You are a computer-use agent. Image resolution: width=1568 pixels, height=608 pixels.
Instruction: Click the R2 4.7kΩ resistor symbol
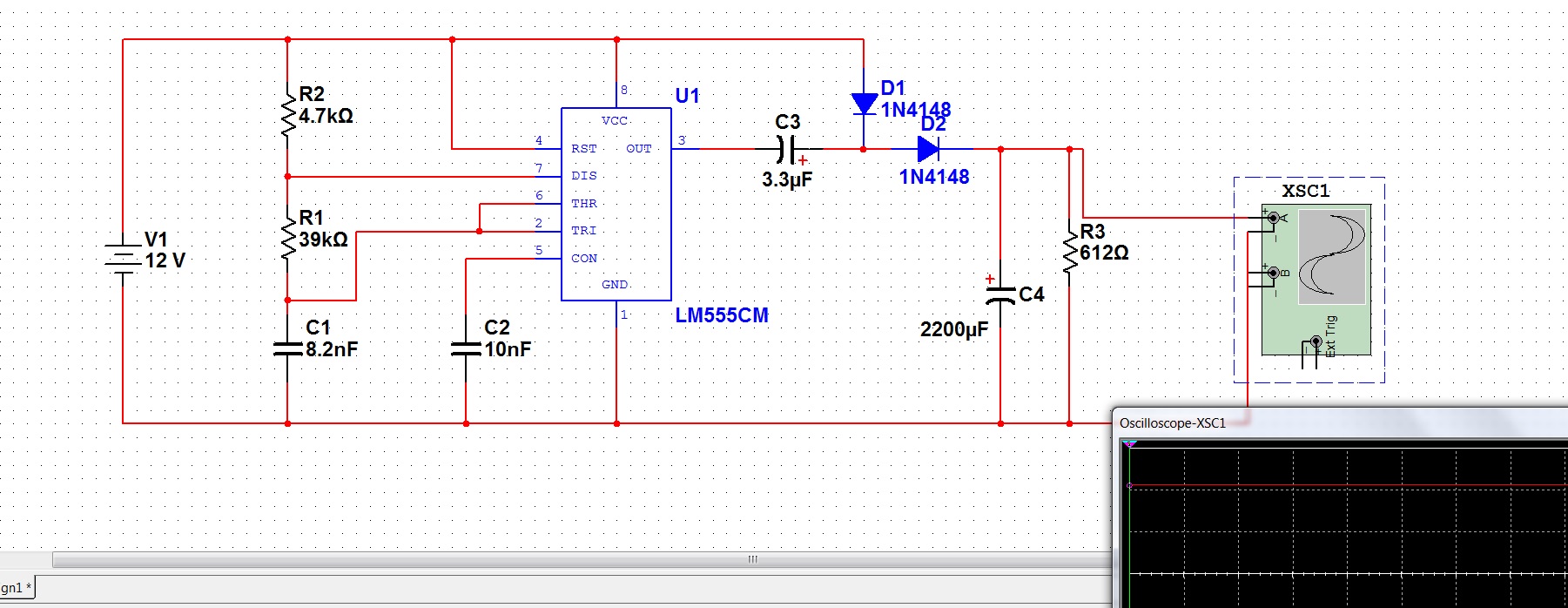pyautogui.click(x=287, y=111)
